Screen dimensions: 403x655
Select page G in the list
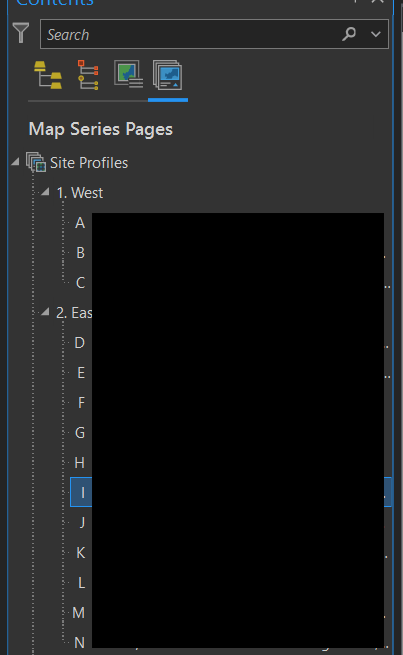(80, 433)
